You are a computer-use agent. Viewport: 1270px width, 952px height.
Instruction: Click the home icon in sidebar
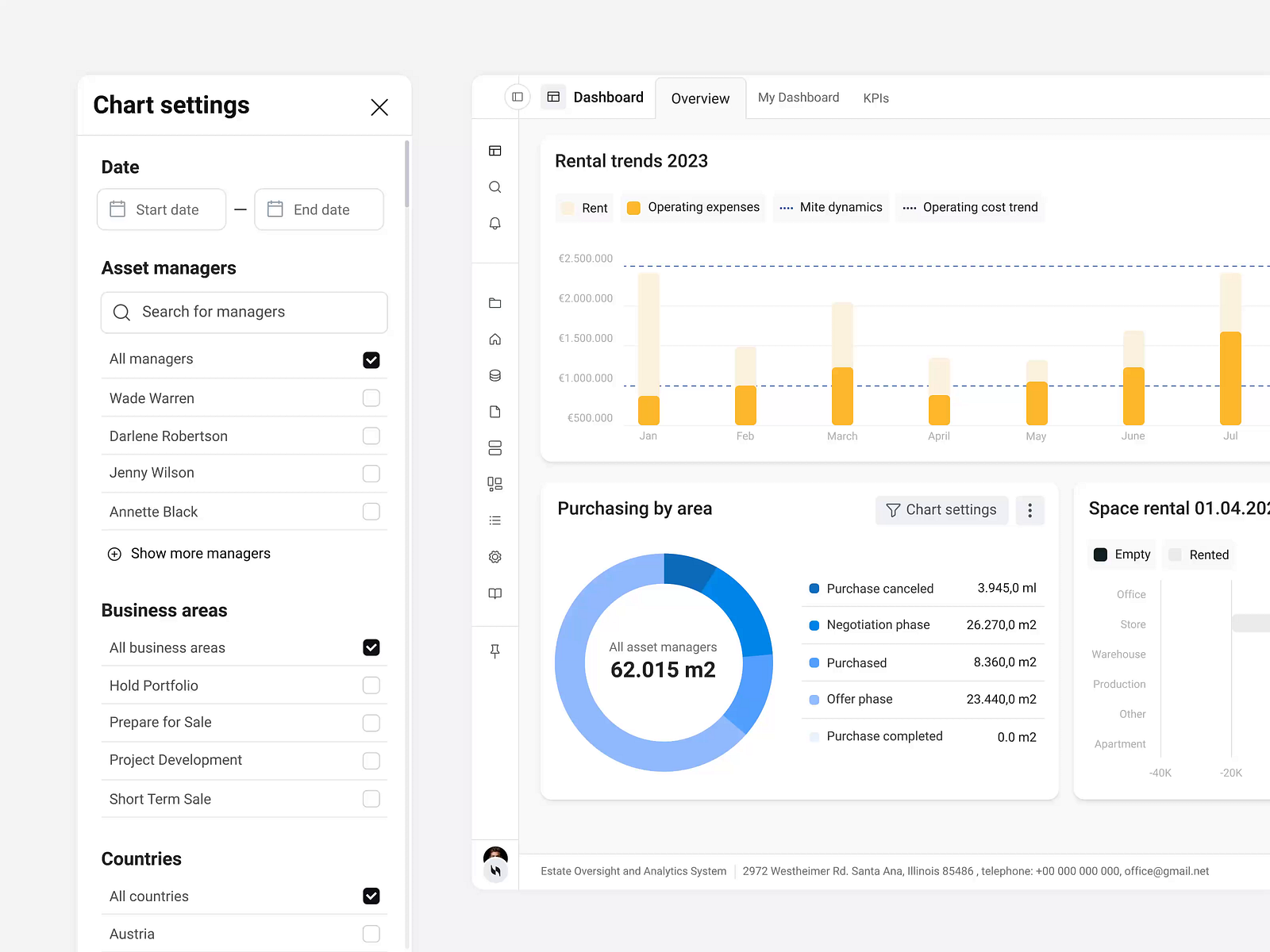[495, 339]
